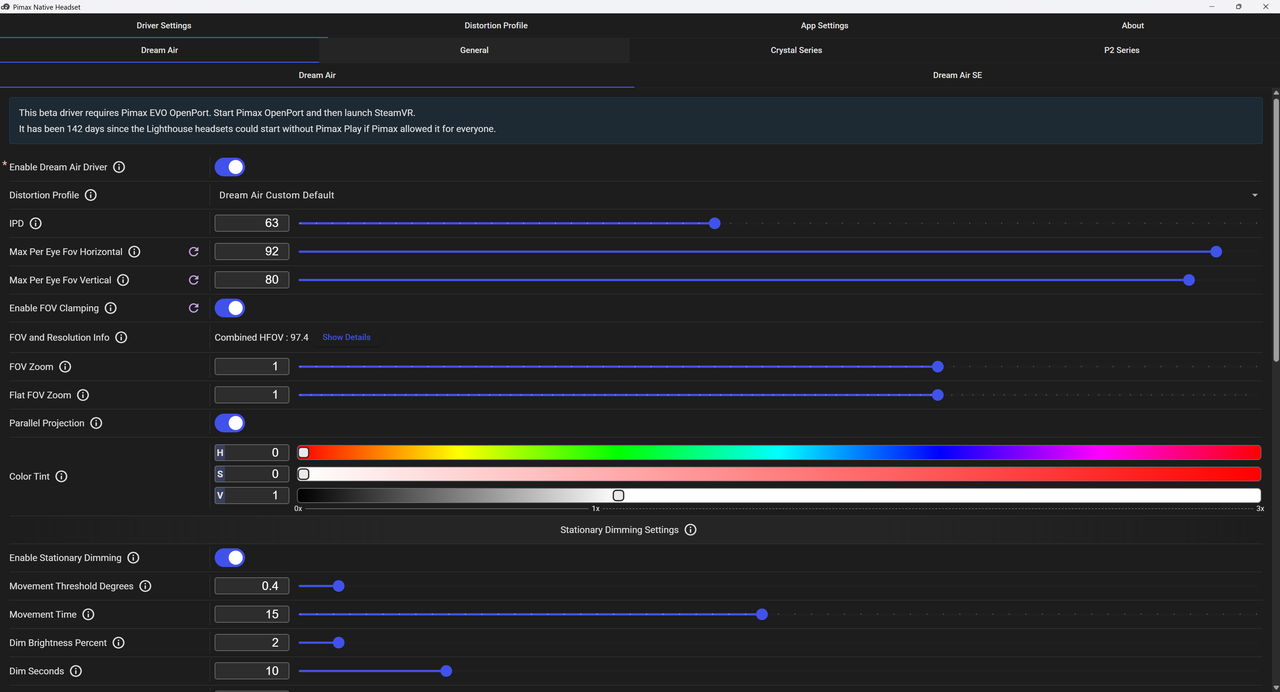1280x692 pixels.
Task: Click the FOV Zoom slider handle
Action: (x=938, y=367)
